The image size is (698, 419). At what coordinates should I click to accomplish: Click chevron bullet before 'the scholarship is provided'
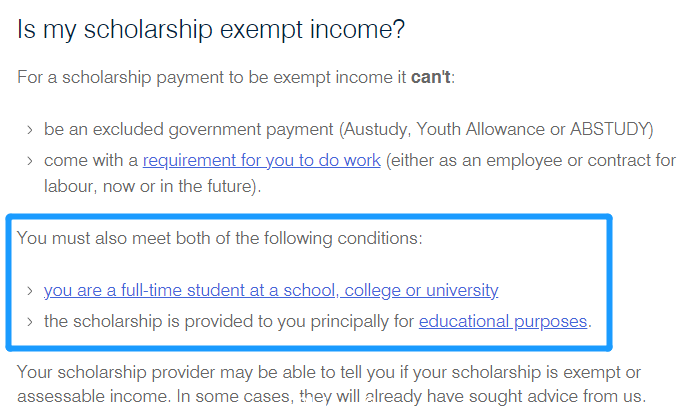point(30,322)
